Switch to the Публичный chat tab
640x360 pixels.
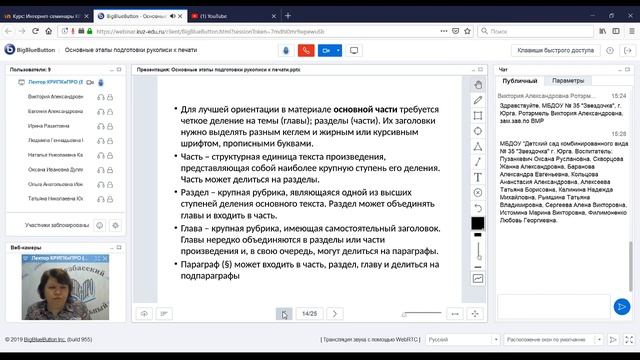point(520,81)
